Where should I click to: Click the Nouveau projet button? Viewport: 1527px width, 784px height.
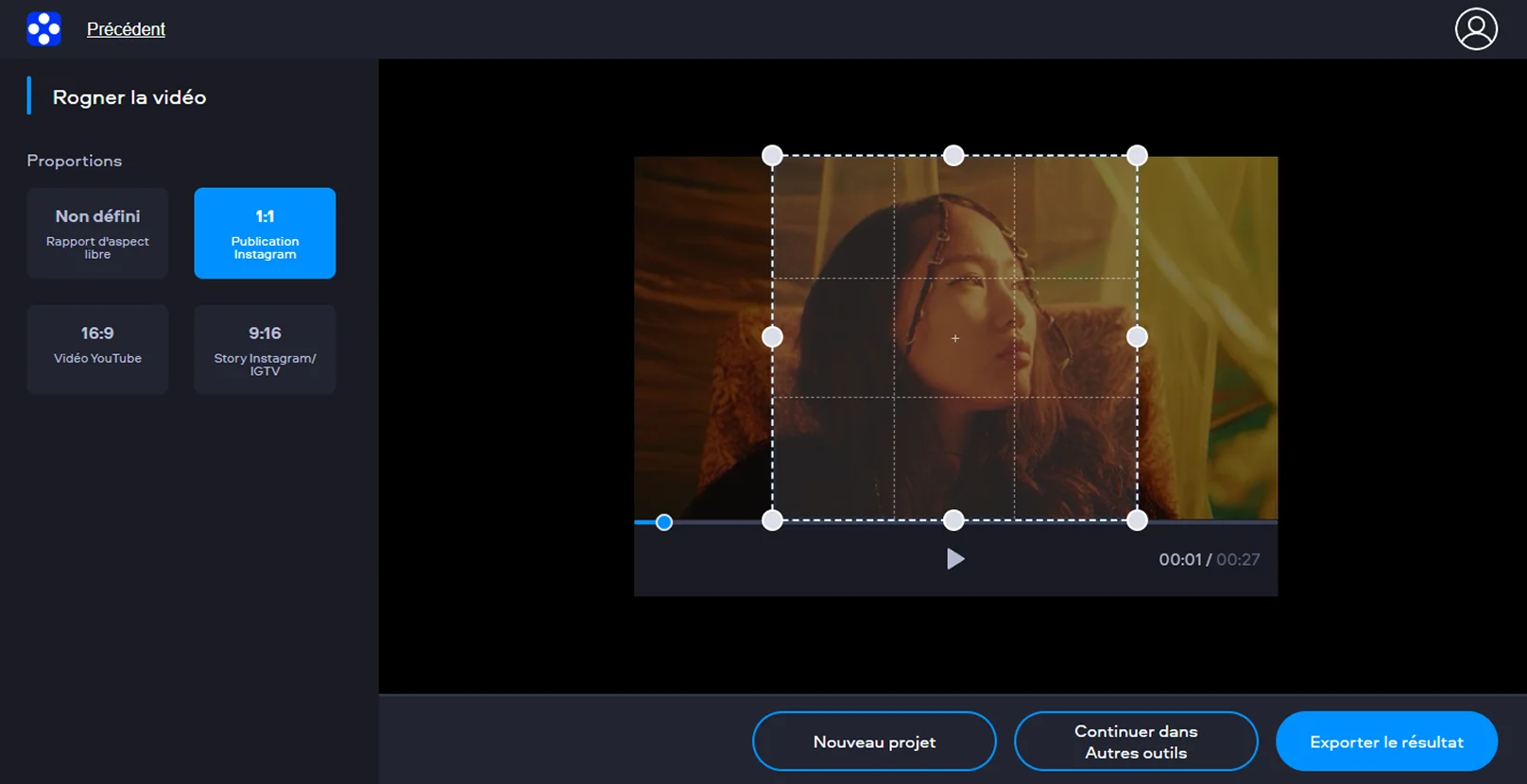tap(874, 741)
